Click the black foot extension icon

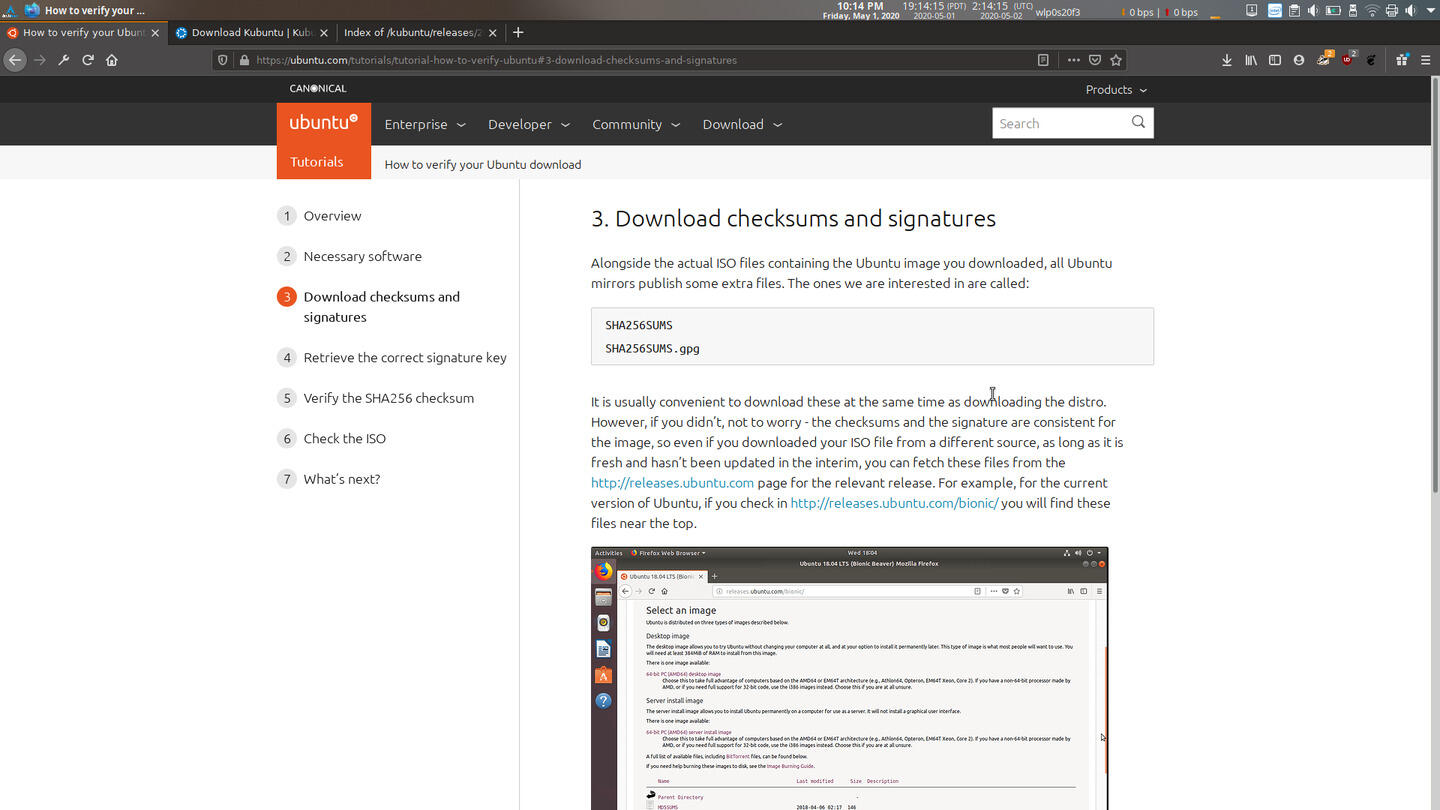pyautogui.click(x=1372, y=60)
